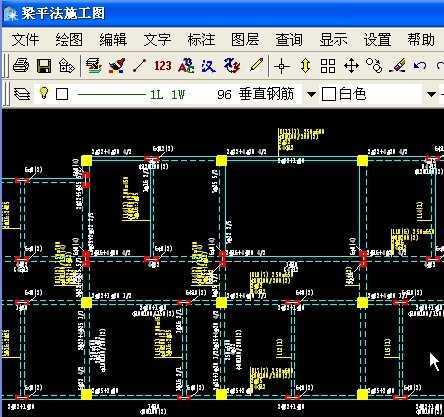
Task: Select the line drawing tool
Action: point(140,65)
